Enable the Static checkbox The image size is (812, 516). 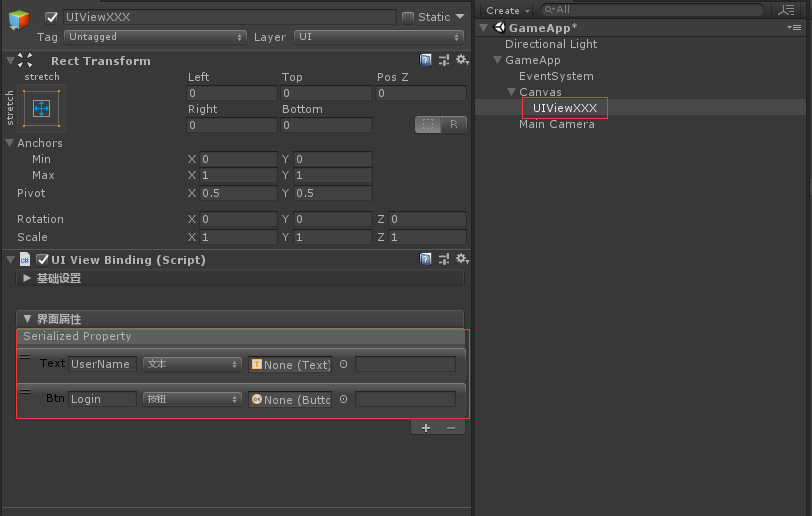coord(408,17)
